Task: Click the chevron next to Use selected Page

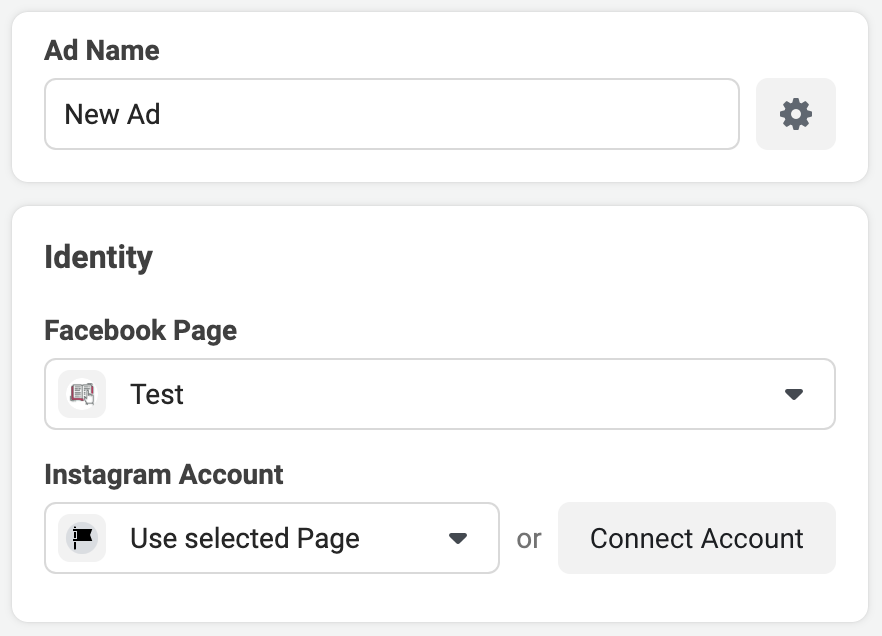Action: tap(459, 538)
